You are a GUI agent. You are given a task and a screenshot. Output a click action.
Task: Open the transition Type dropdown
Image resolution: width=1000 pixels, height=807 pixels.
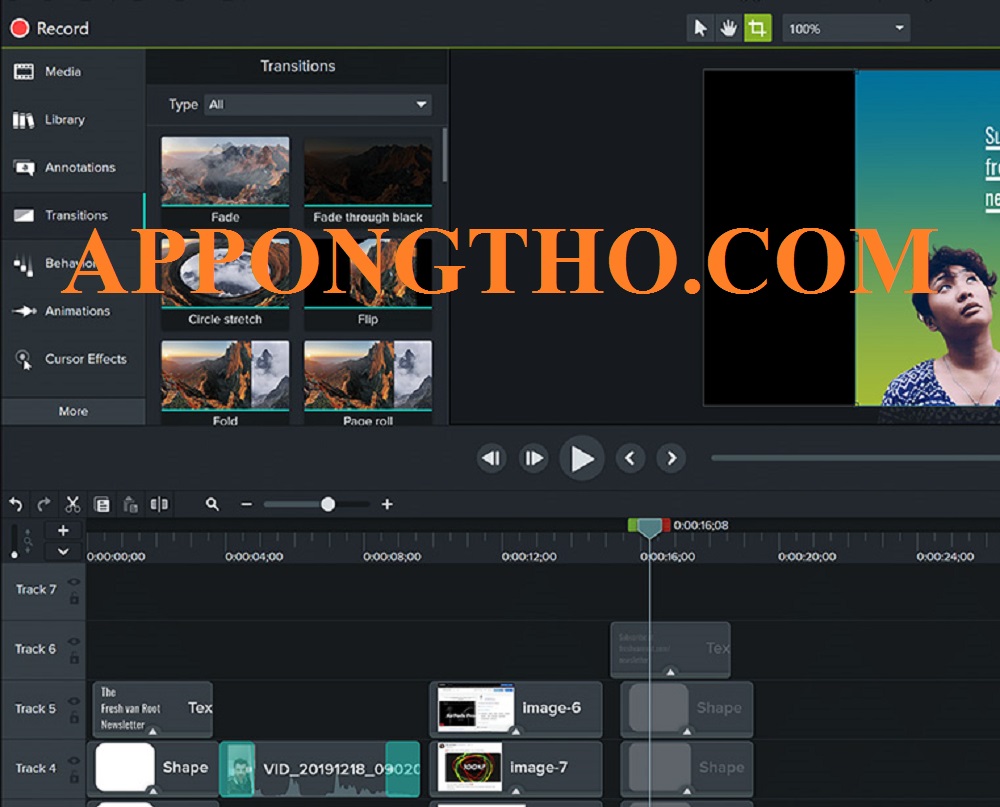click(x=318, y=105)
